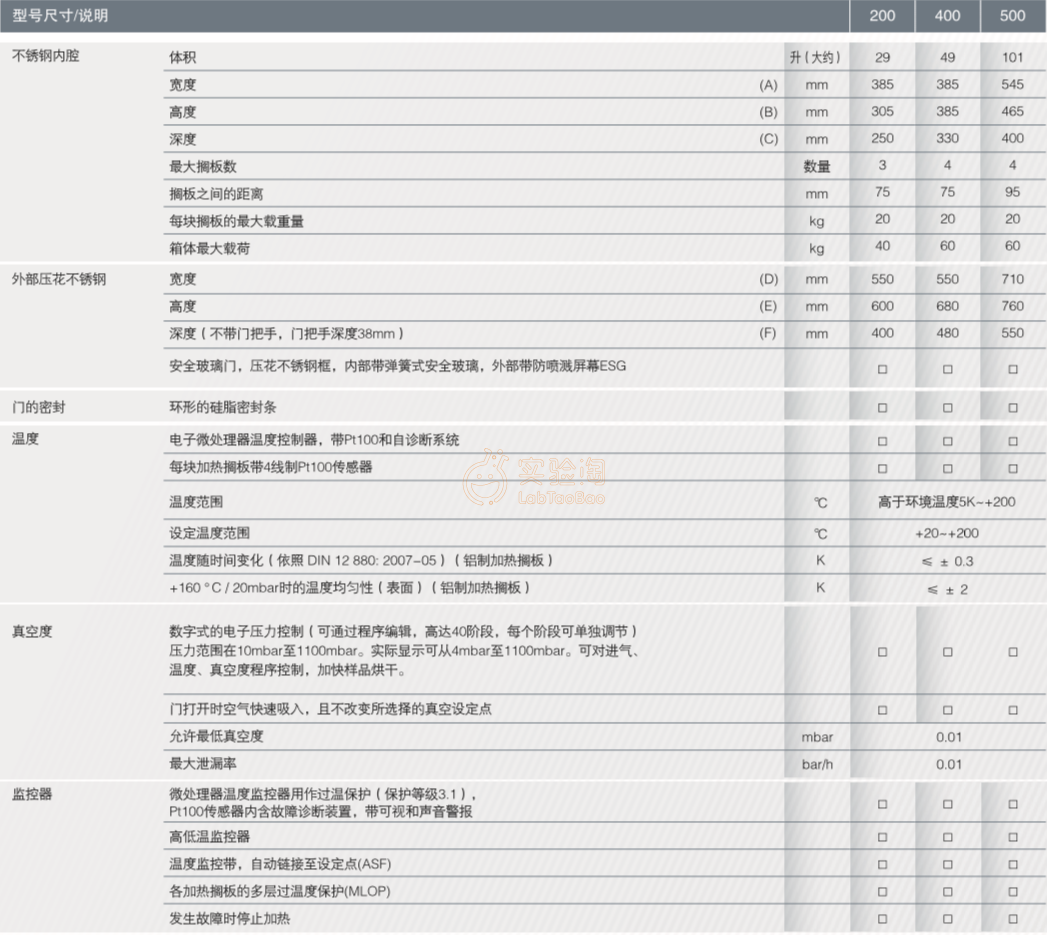Click the 型号尺寸/说明 table header title
The image size is (1047, 935).
(61, 16)
